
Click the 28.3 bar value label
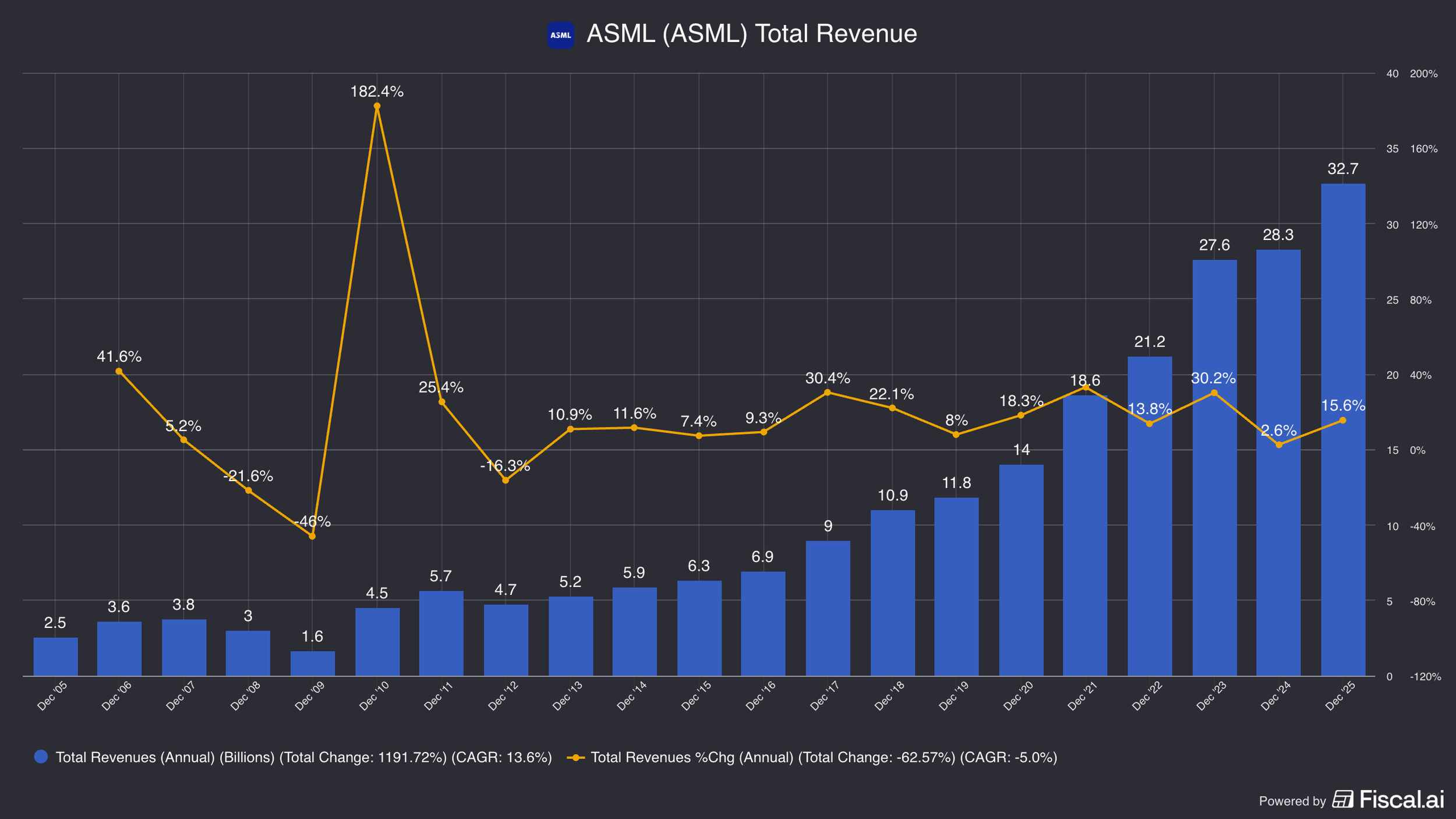point(1278,235)
